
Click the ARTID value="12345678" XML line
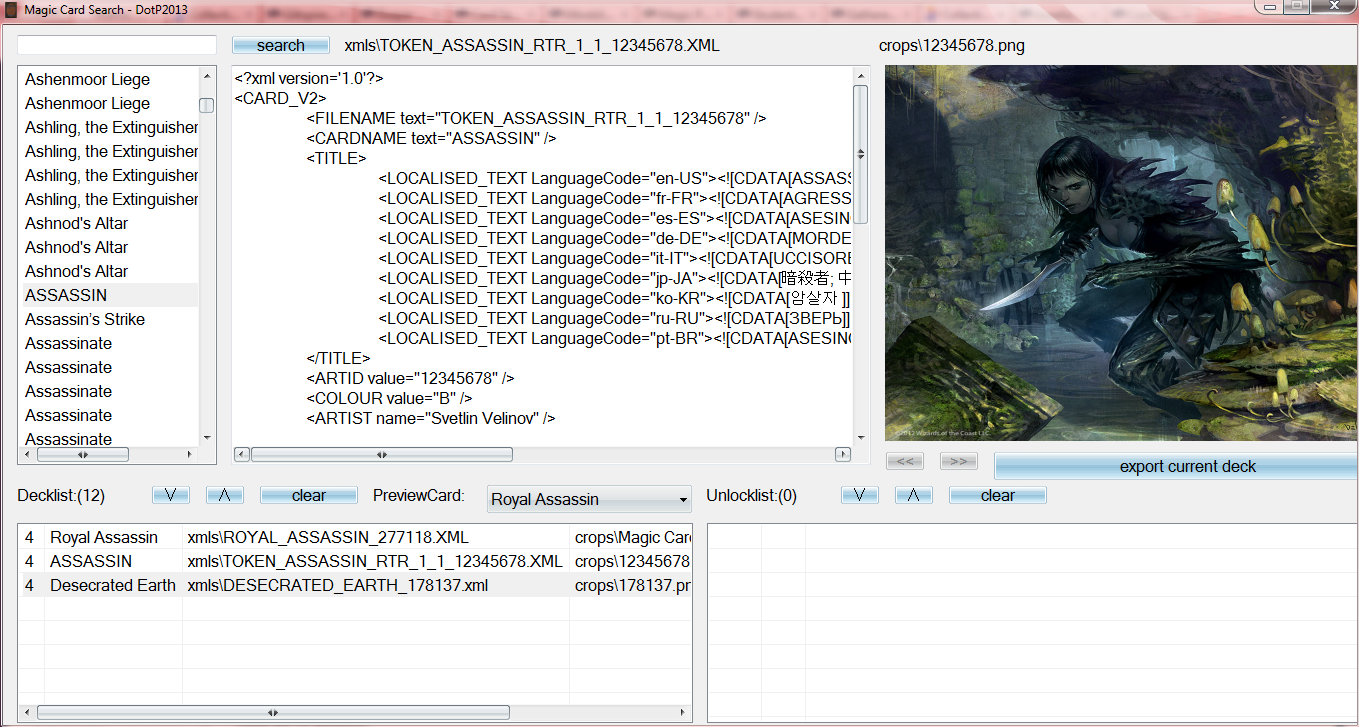pos(410,378)
